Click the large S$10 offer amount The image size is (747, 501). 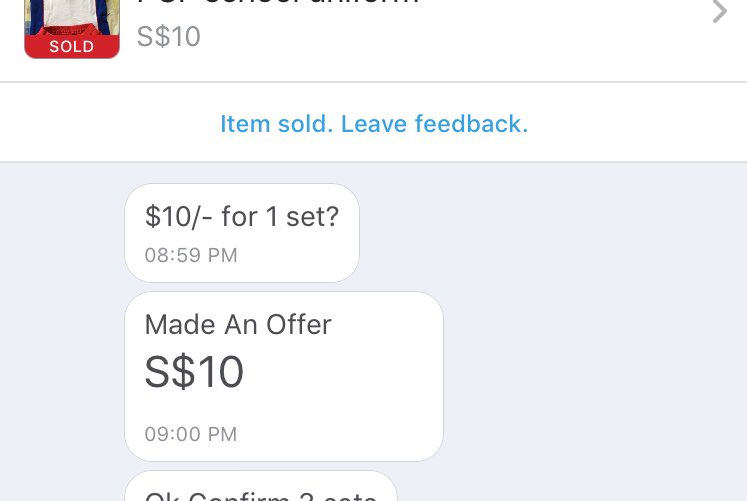194,372
